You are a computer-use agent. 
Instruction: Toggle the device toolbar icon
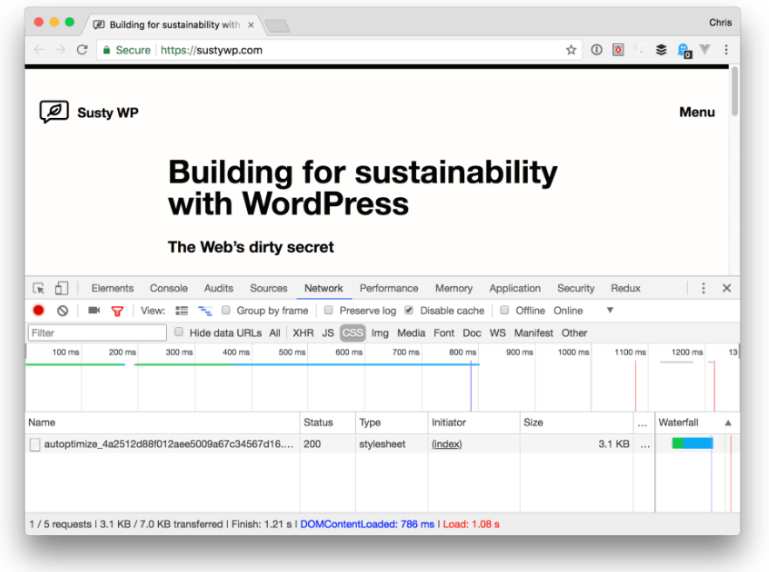(61, 288)
